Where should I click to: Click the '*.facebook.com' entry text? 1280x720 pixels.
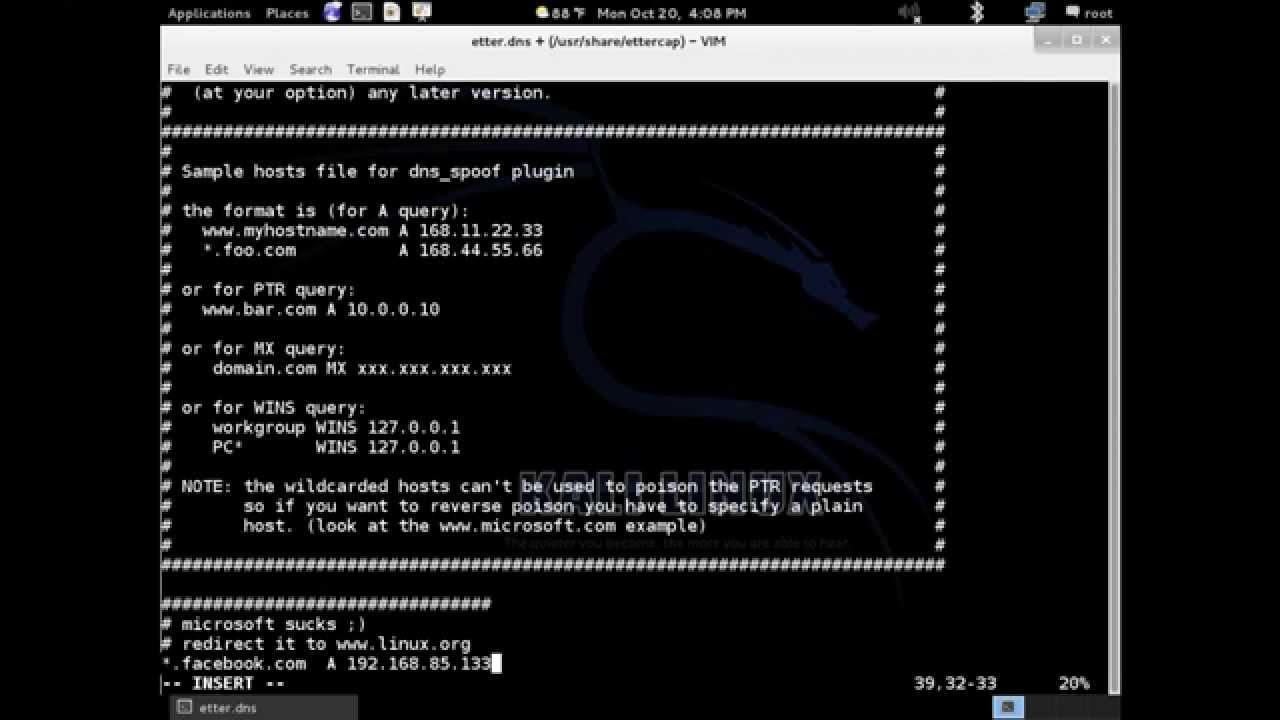point(234,663)
